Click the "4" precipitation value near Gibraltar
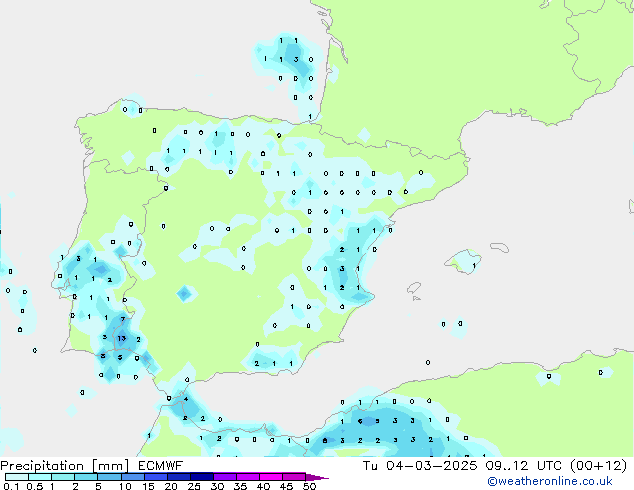 [x=186, y=399]
